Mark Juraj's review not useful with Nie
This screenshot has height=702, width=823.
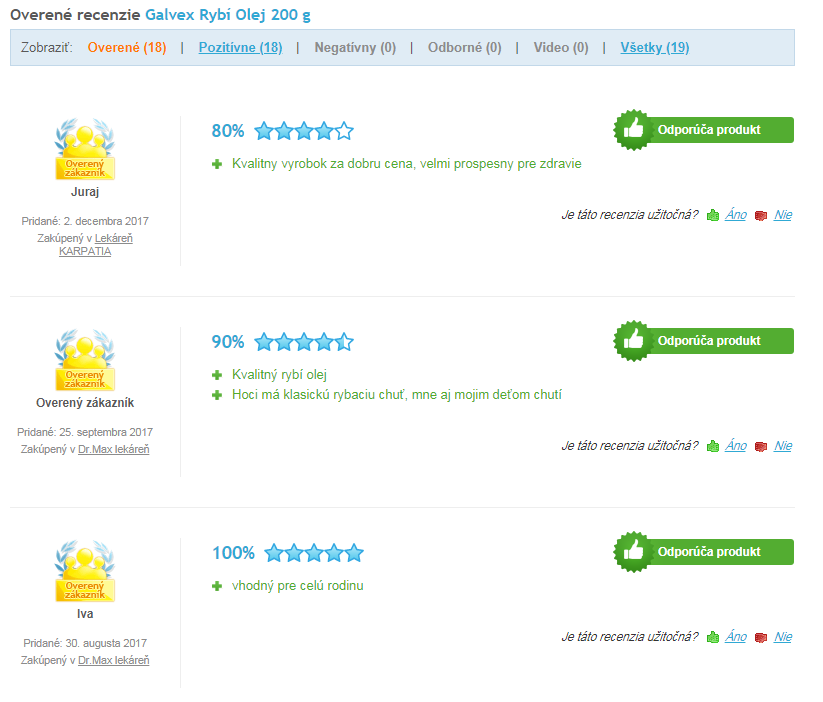pos(783,215)
